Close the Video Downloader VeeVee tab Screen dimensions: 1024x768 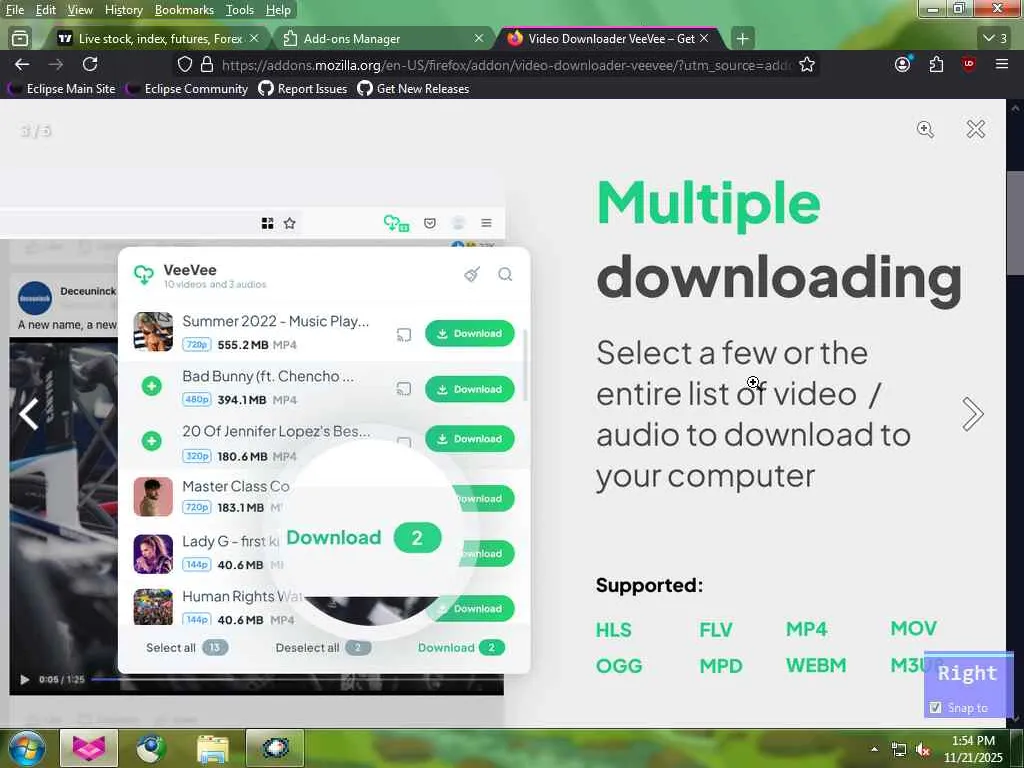point(704,39)
